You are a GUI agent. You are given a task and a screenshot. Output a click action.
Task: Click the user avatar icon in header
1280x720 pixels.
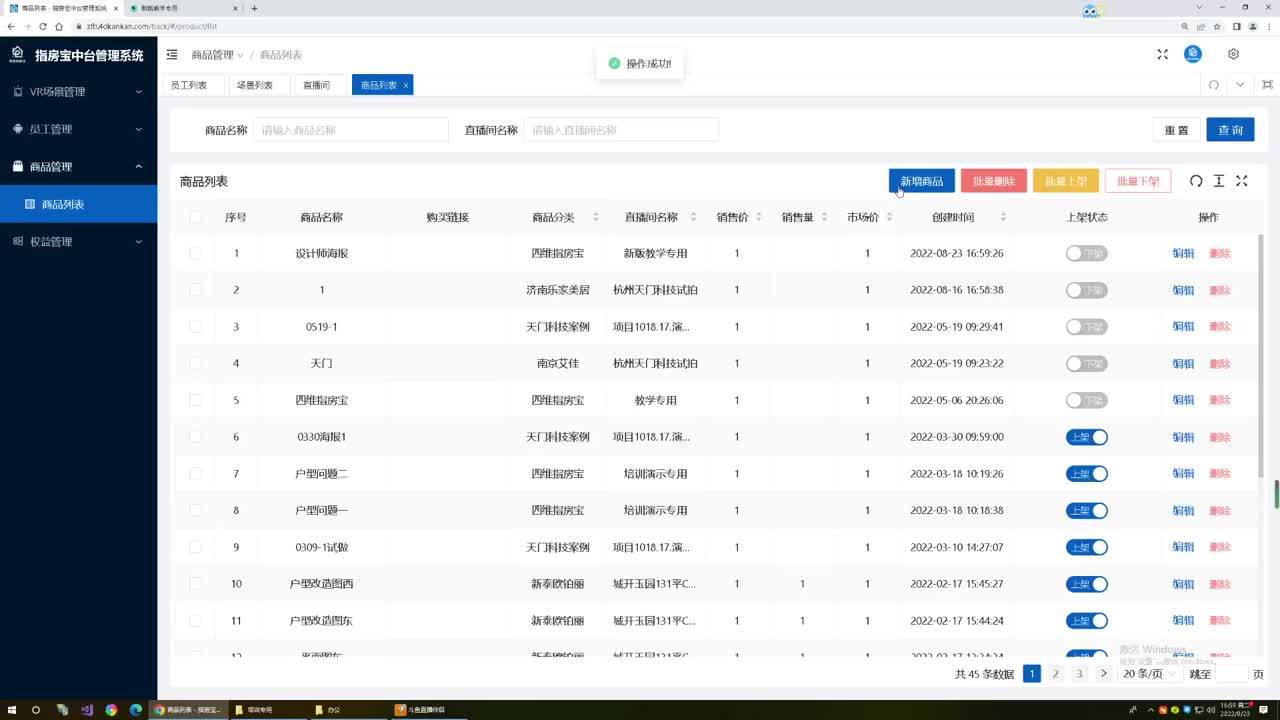(1193, 55)
